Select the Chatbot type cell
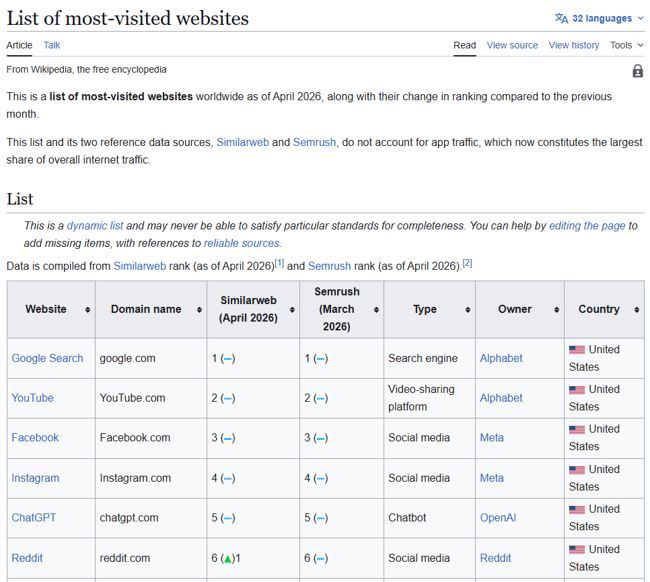The width and height of the screenshot is (650, 582). click(x=429, y=518)
